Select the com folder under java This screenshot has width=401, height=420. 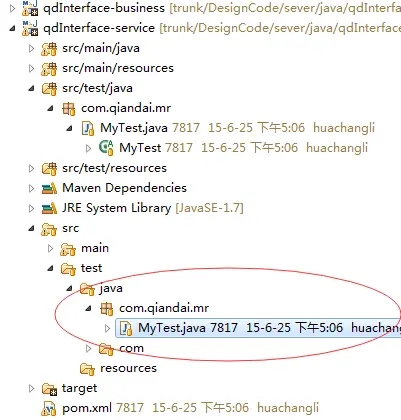122,348
